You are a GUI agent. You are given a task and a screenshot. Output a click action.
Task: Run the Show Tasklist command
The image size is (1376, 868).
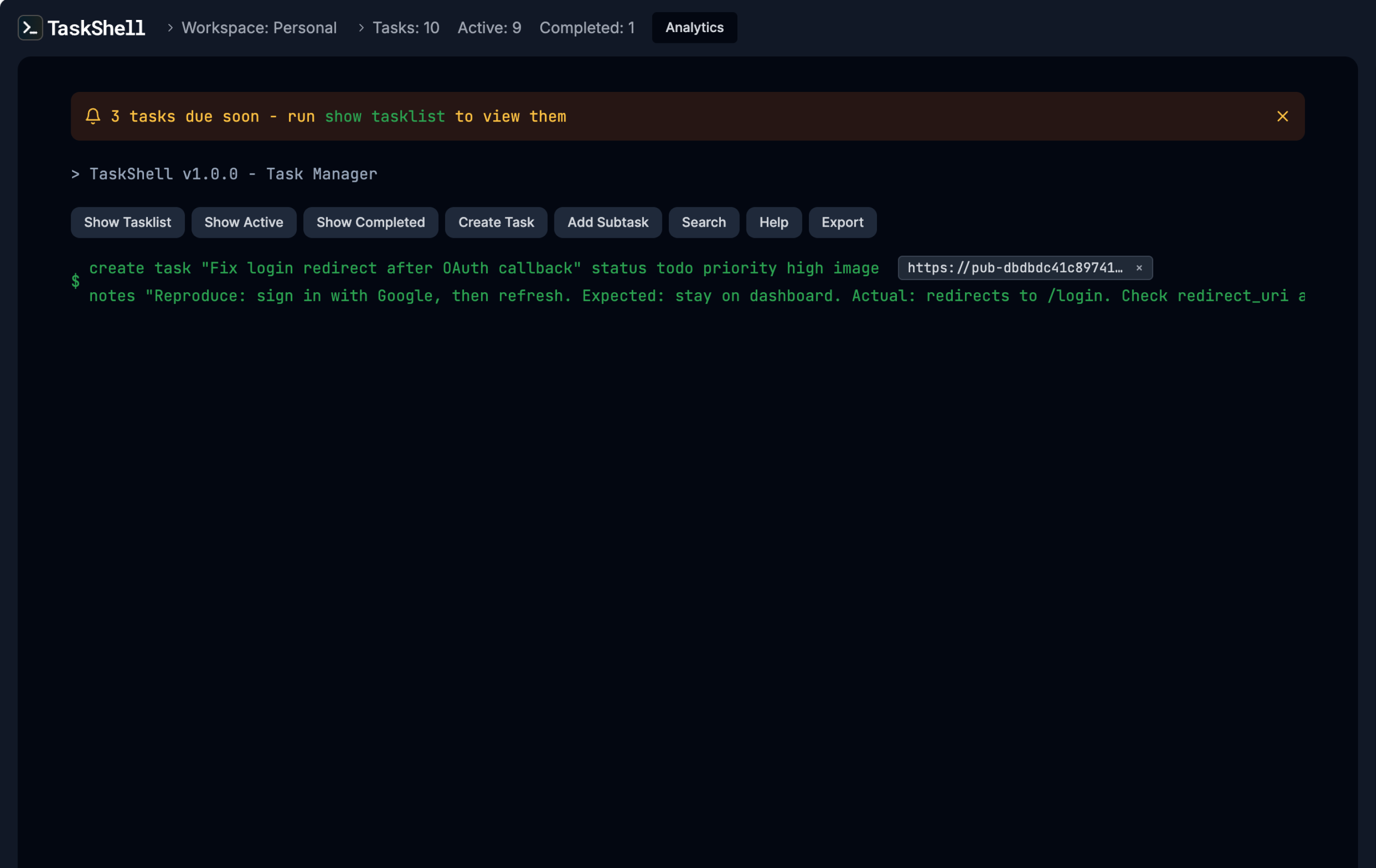(x=127, y=222)
